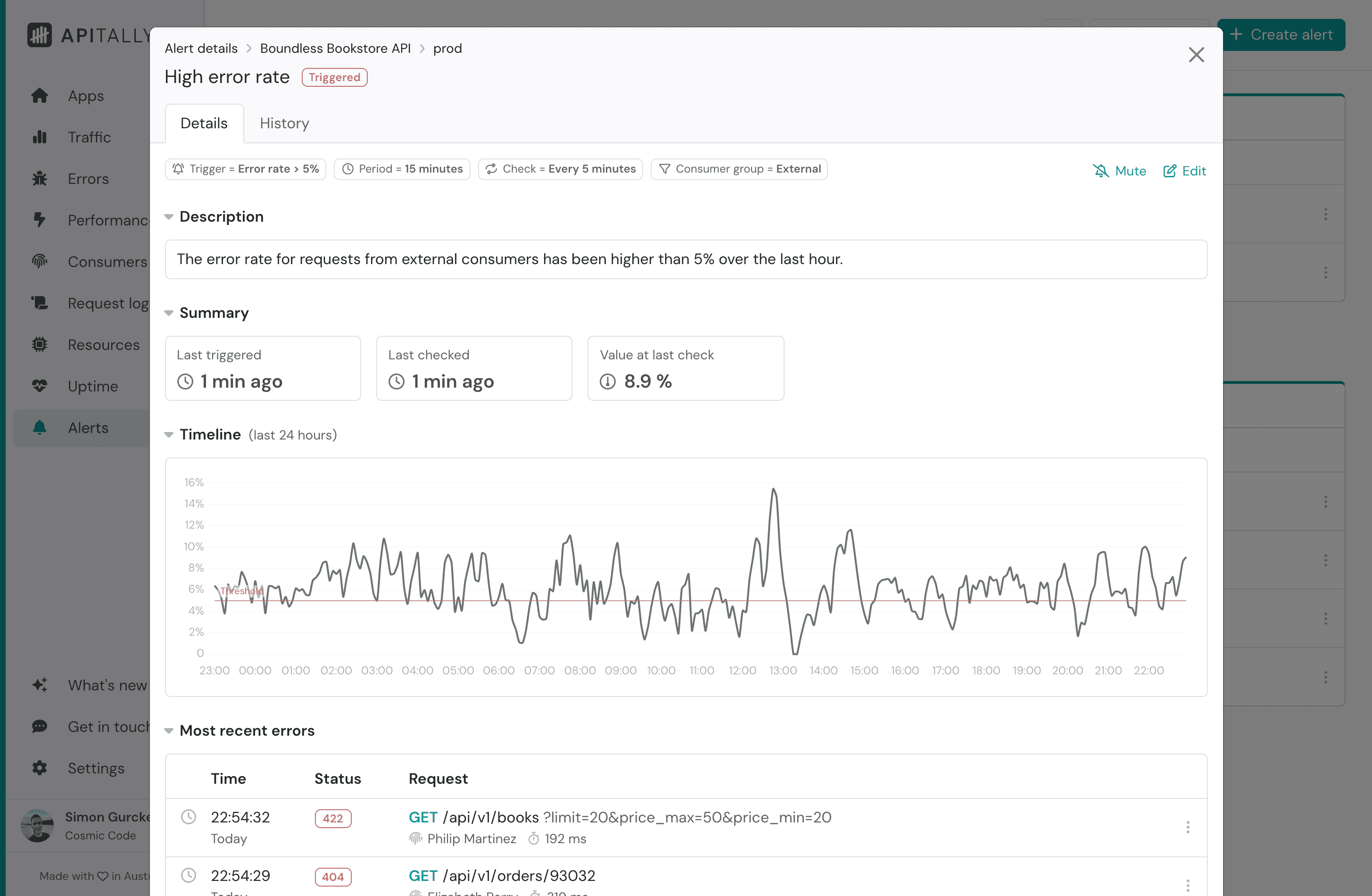Open the kebab menu on the 422 error row

pyautogui.click(x=1188, y=827)
